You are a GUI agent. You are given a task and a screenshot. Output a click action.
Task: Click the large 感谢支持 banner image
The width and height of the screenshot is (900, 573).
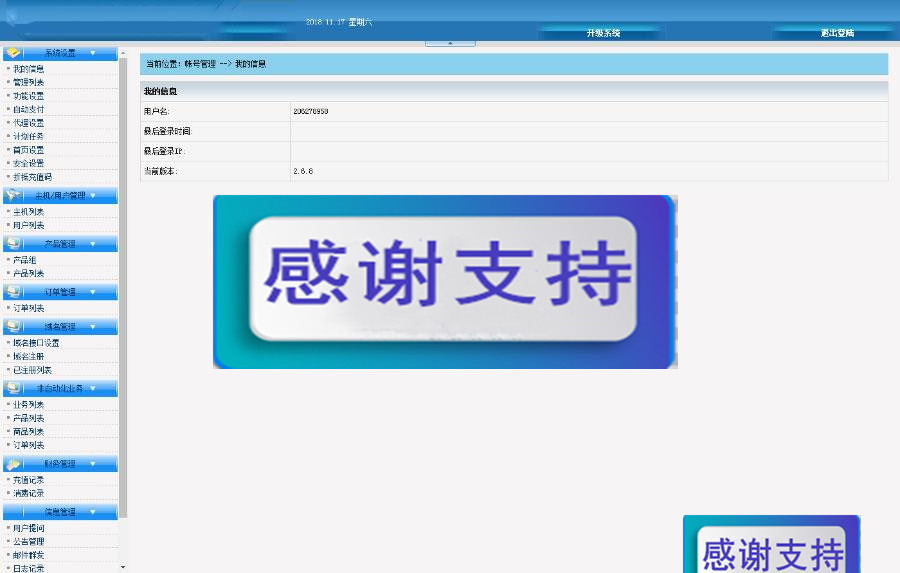445,282
